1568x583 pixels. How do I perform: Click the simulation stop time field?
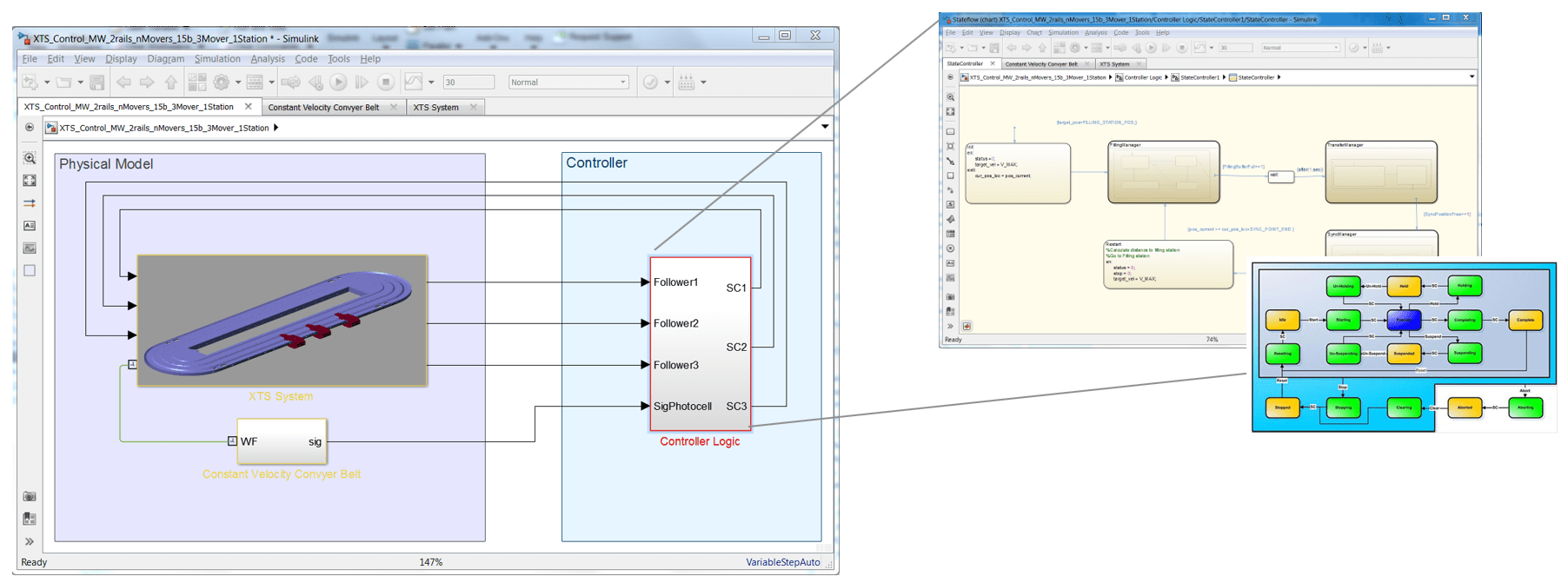(x=468, y=82)
